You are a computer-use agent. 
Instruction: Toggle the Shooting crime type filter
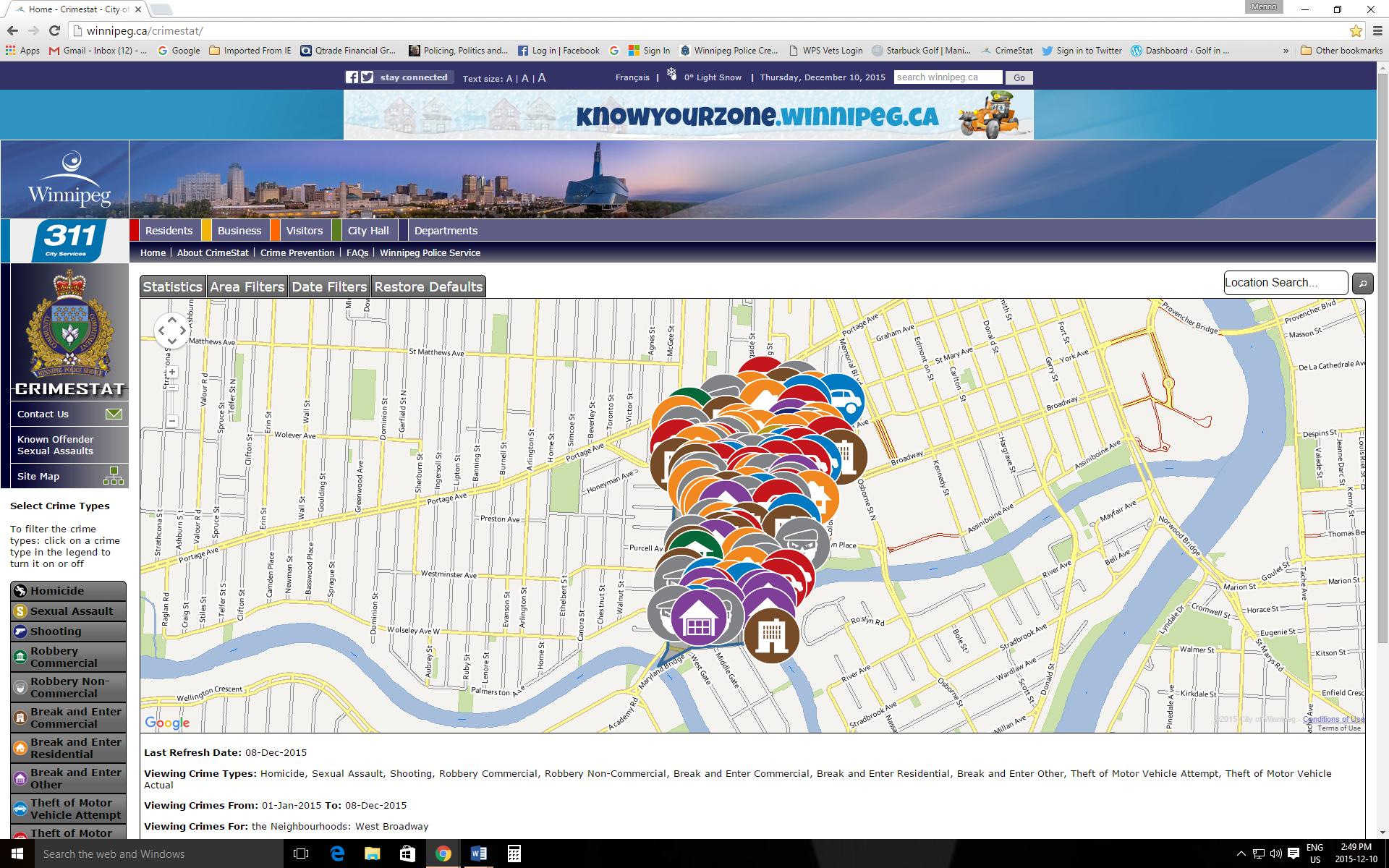point(68,631)
